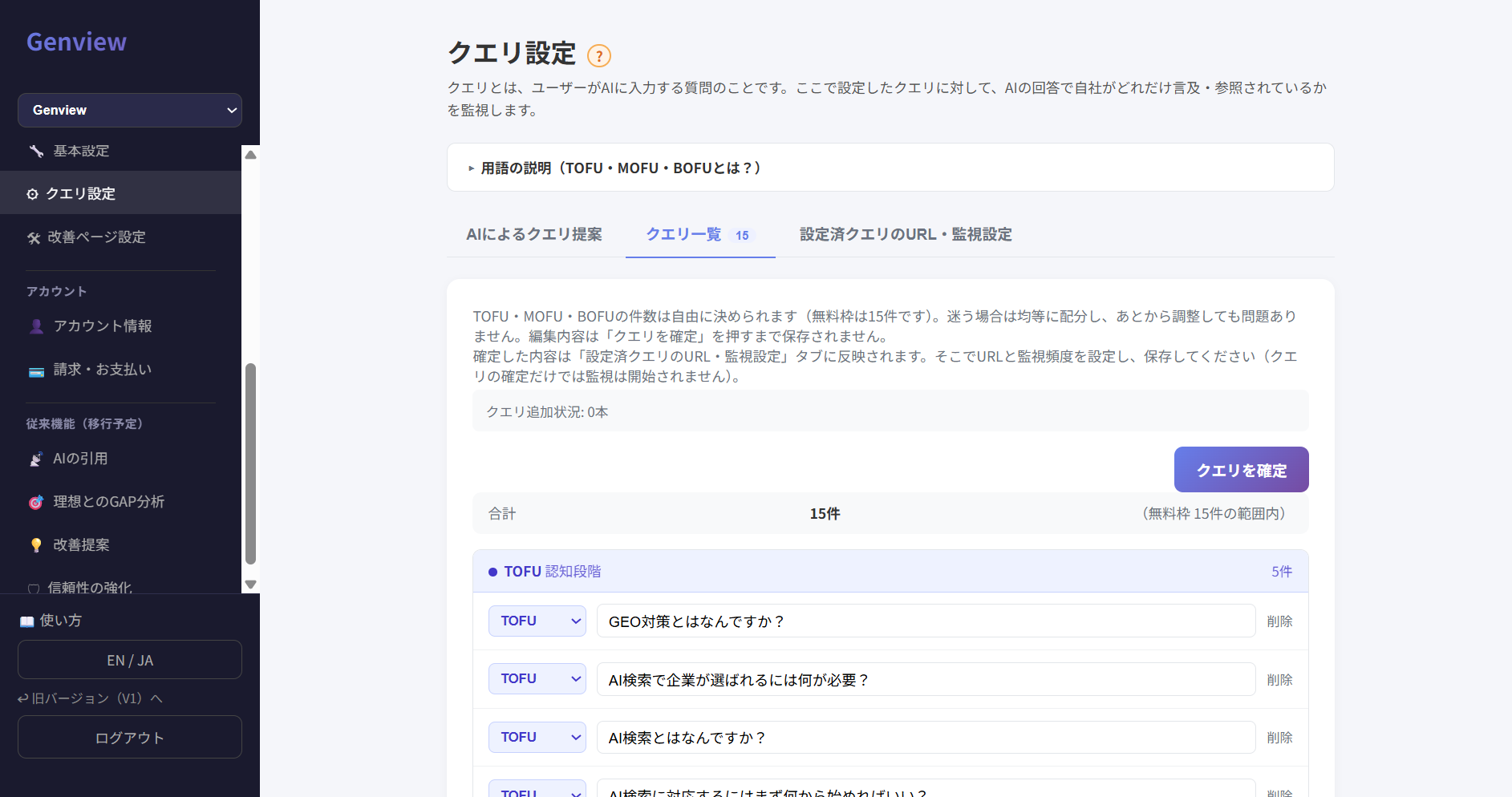1512x797 pixels.
Task: Click the book icon beside 使い方
Action: 26,621
